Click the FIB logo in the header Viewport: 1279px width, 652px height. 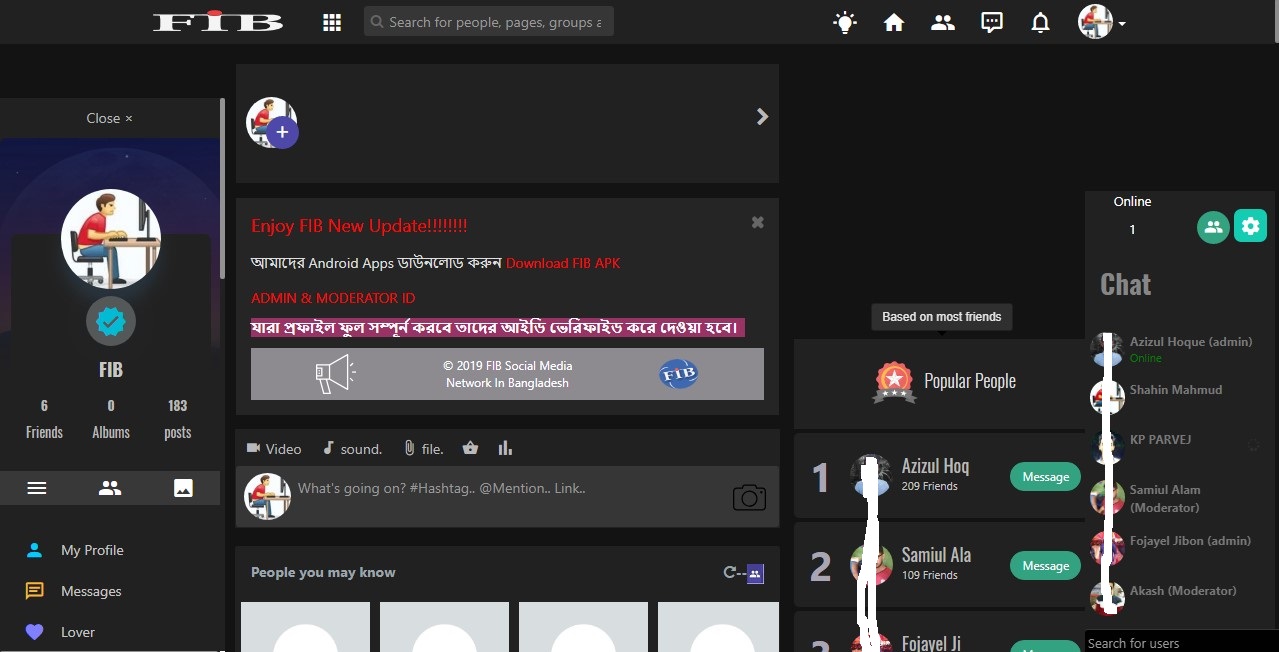[218, 21]
